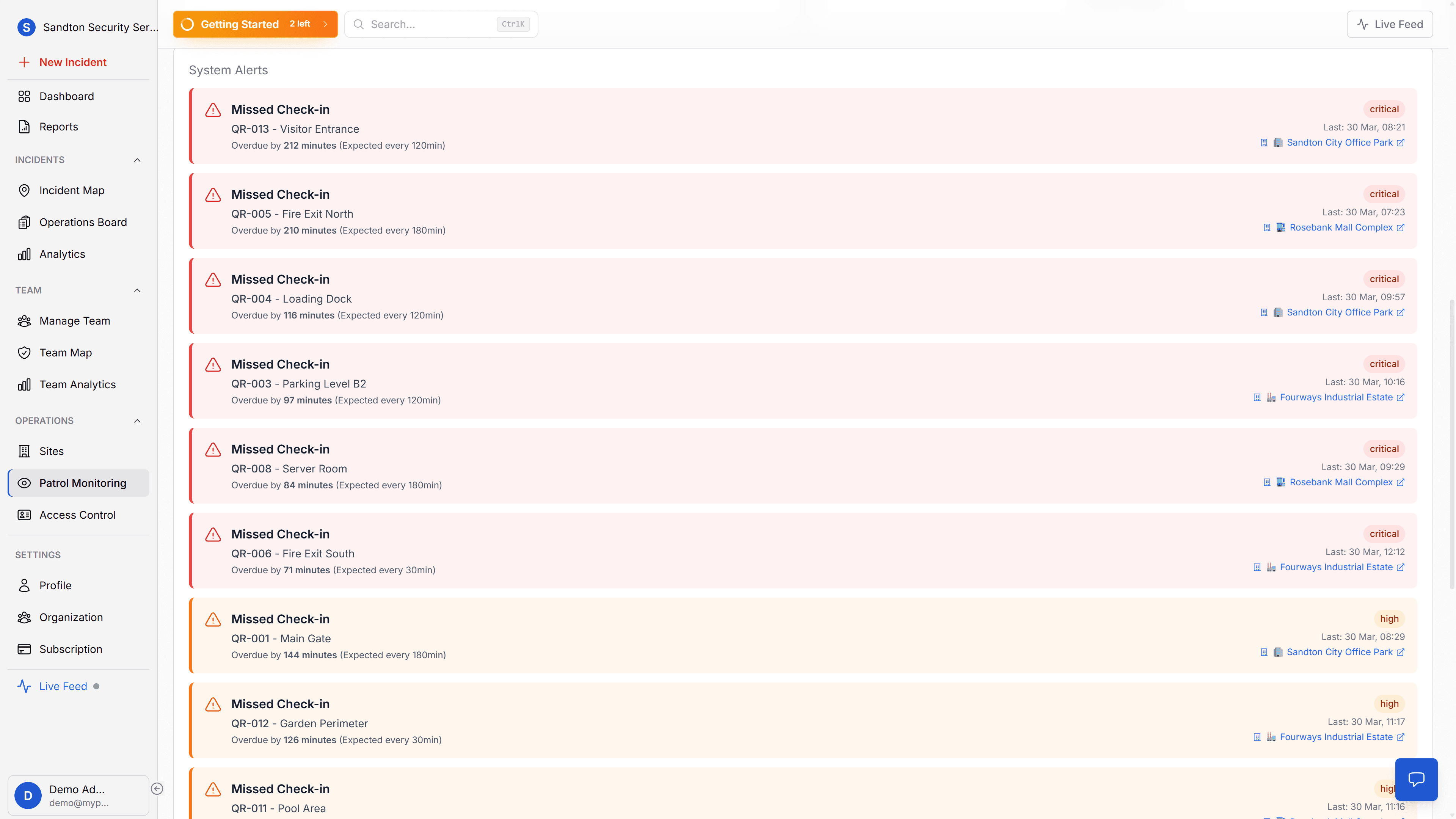Click the warning triangle on QR-008 alert

(x=213, y=449)
